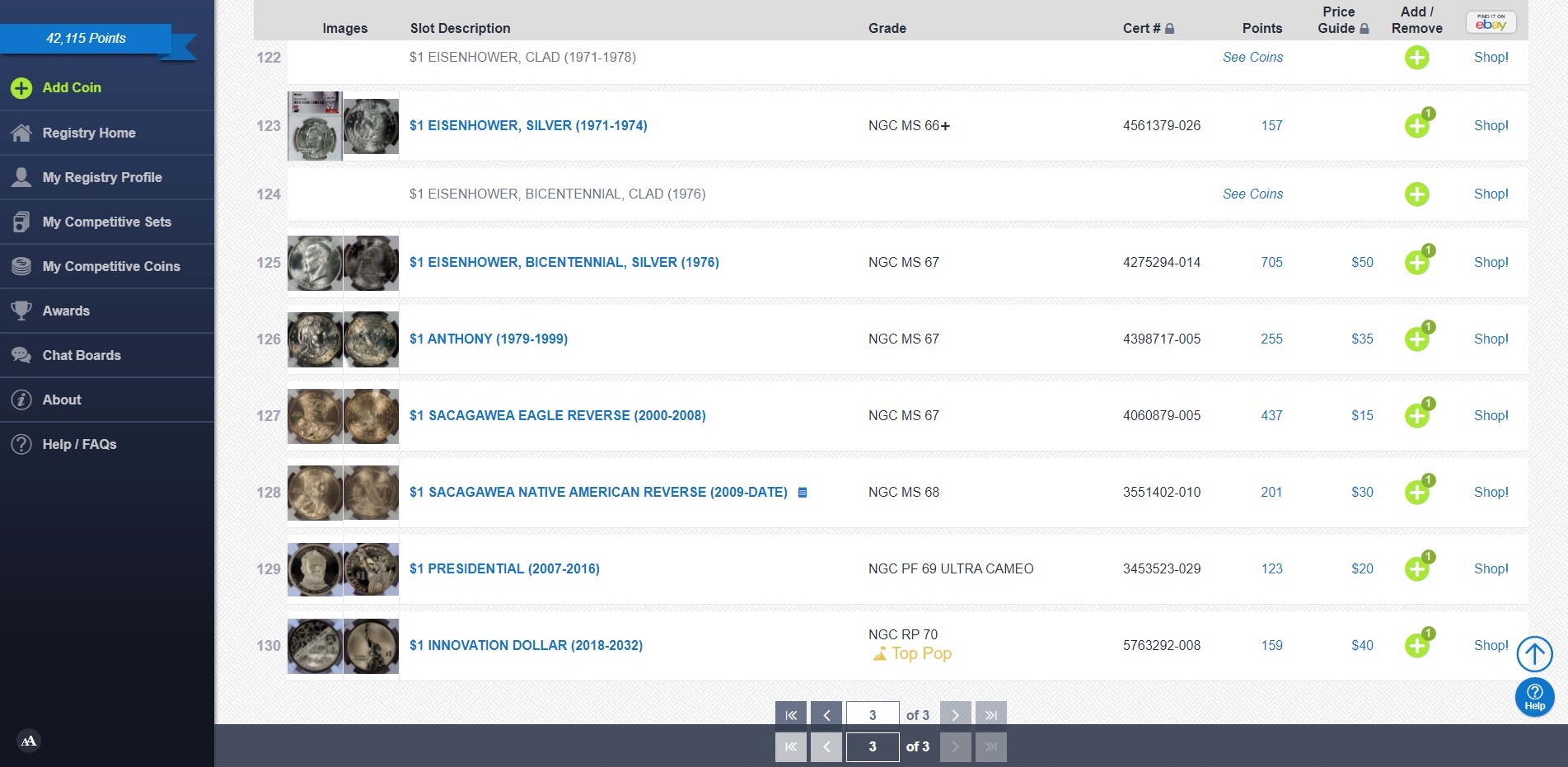Click last page arrow in upper pager
The image size is (1568, 767).
(x=991, y=713)
